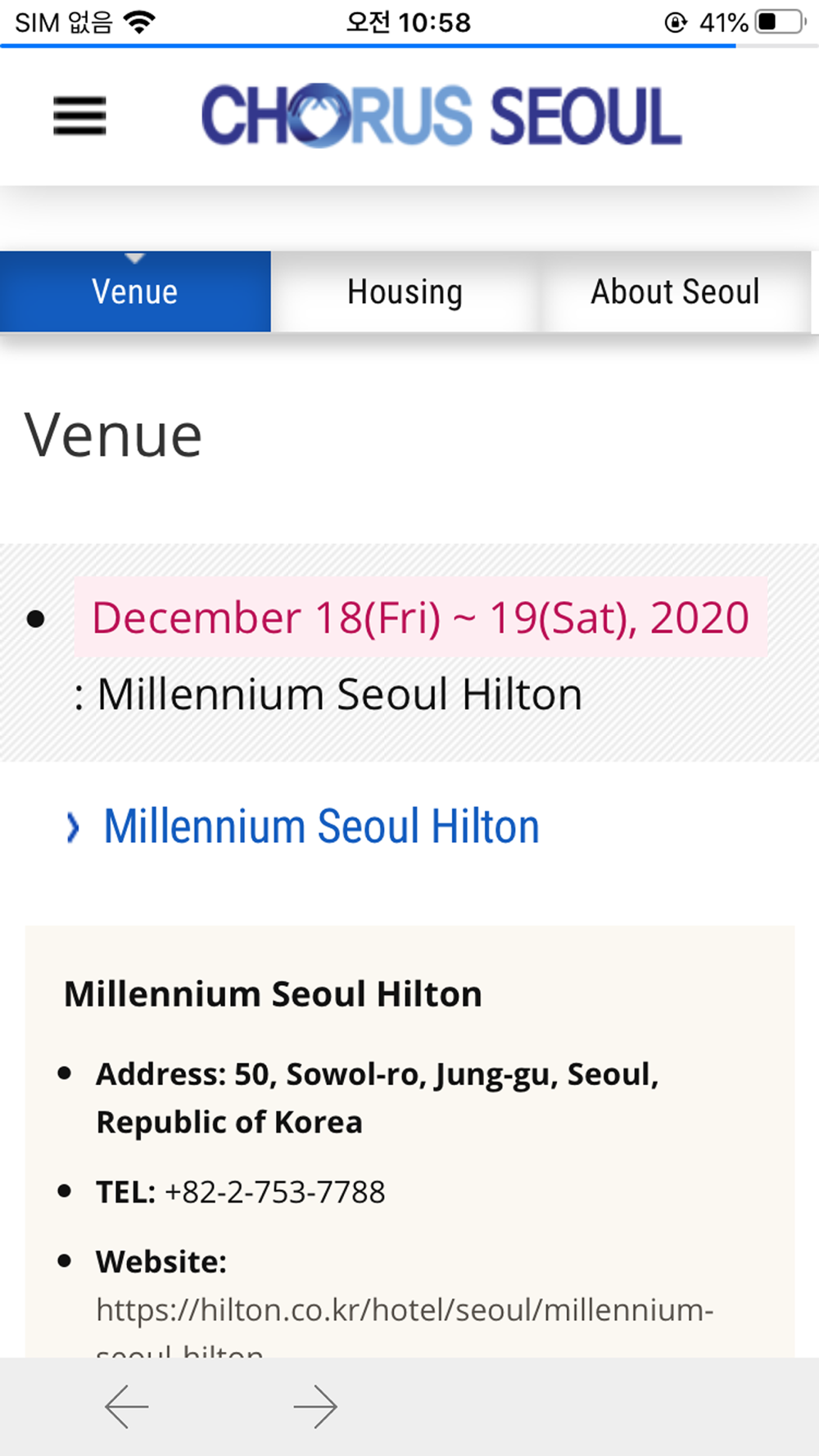Tap the Sowol-ro address text

pyautogui.click(x=378, y=1098)
